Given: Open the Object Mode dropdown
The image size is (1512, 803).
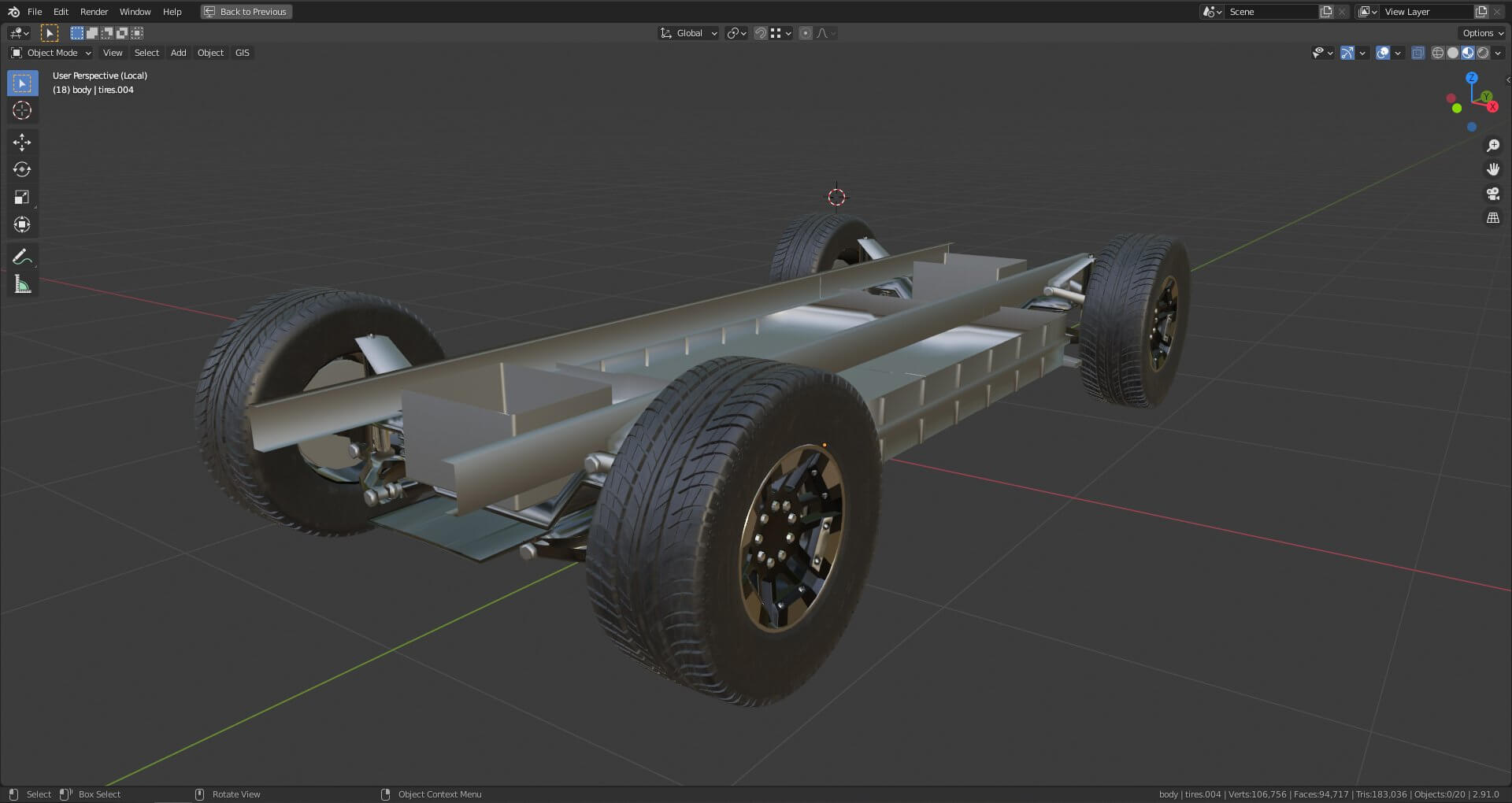Looking at the screenshot, I should [x=51, y=53].
